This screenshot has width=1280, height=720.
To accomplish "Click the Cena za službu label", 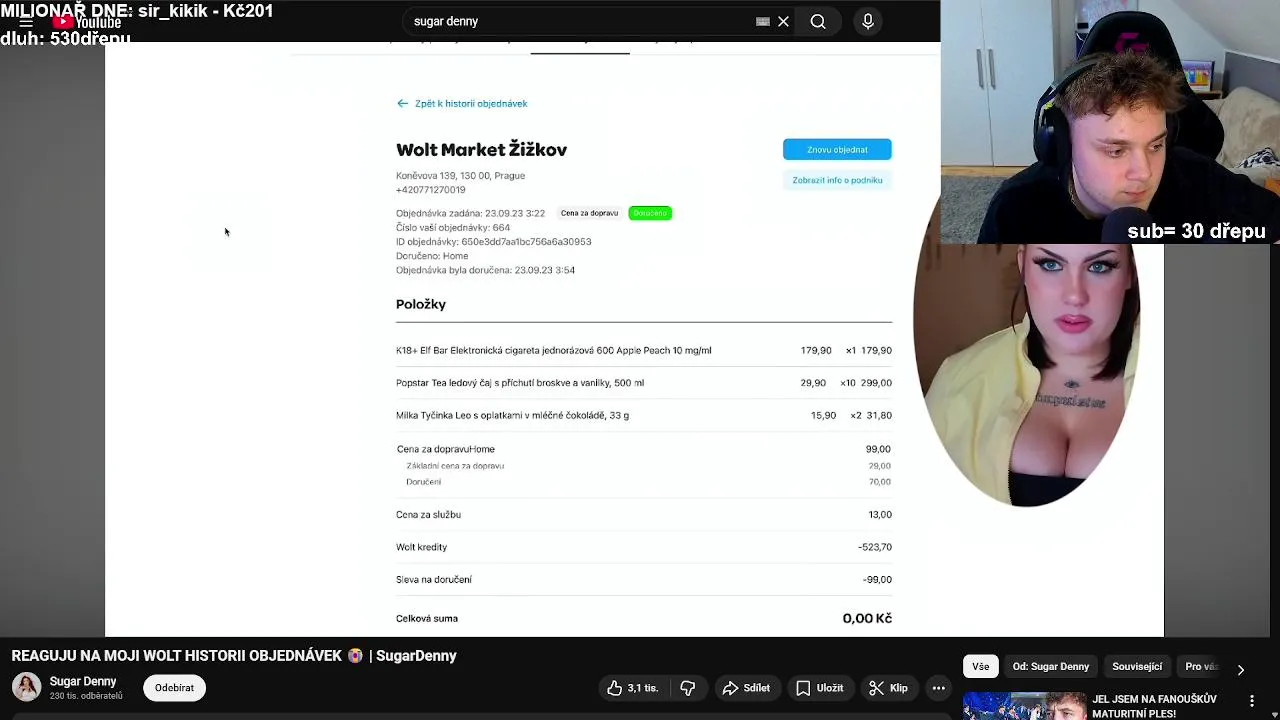I will (428, 514).
